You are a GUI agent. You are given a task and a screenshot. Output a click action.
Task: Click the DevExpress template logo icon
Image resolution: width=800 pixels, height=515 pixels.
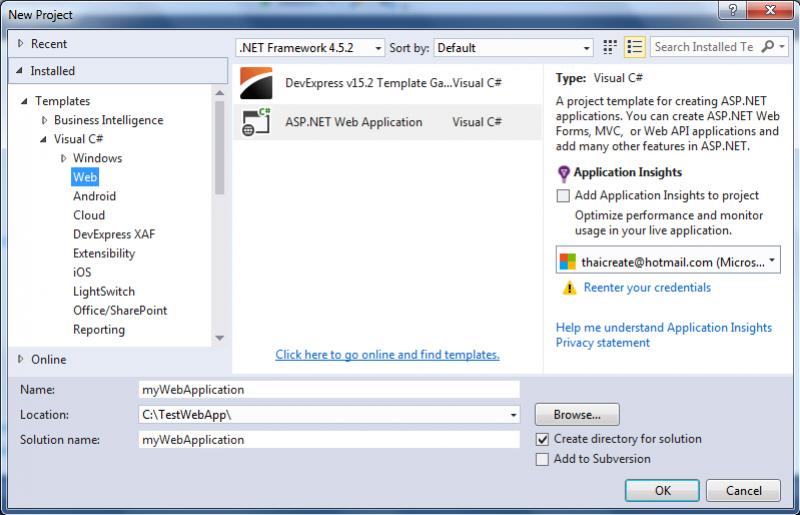(x=256, y=83)
